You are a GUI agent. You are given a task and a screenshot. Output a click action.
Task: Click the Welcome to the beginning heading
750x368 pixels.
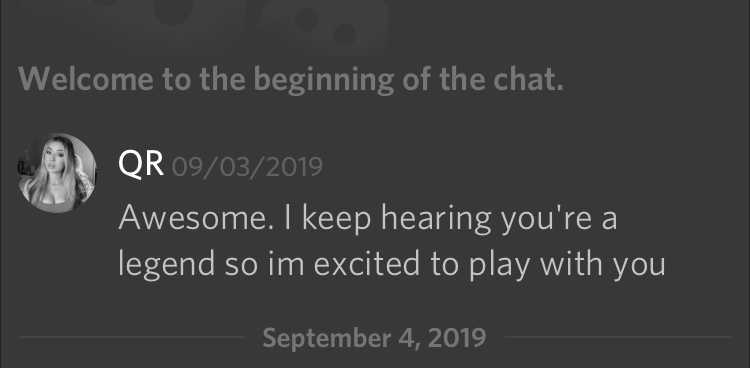(x=291, y=79)
